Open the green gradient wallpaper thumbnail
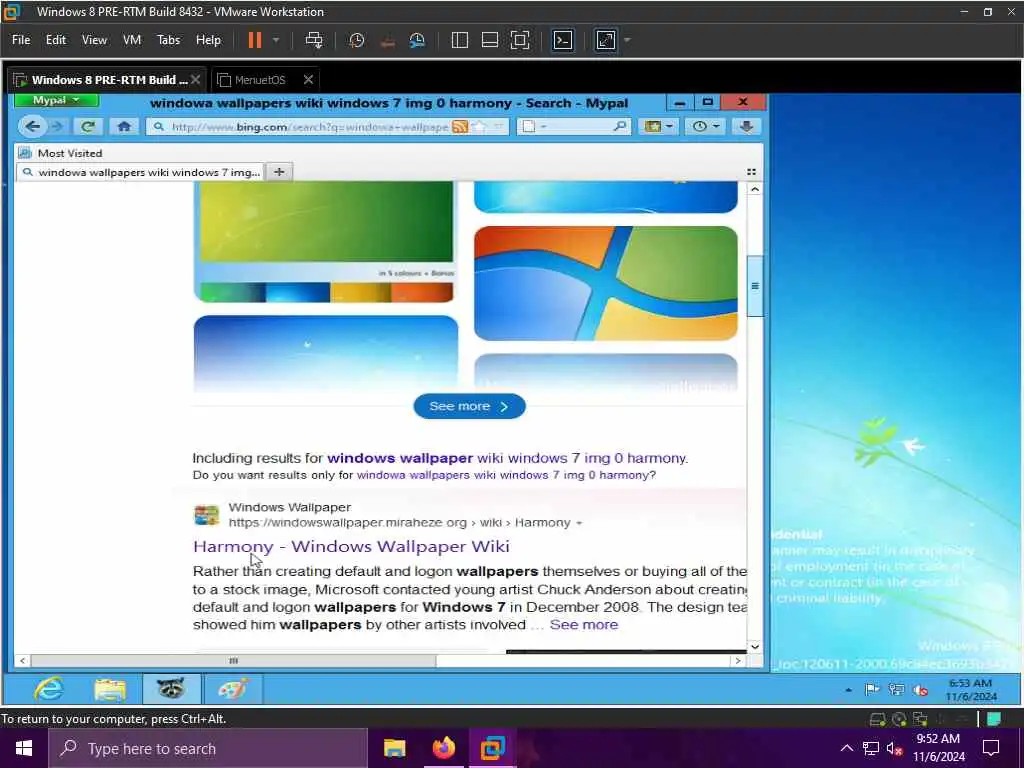Screen dimensions: 1024x768 (x=325, y=240)
